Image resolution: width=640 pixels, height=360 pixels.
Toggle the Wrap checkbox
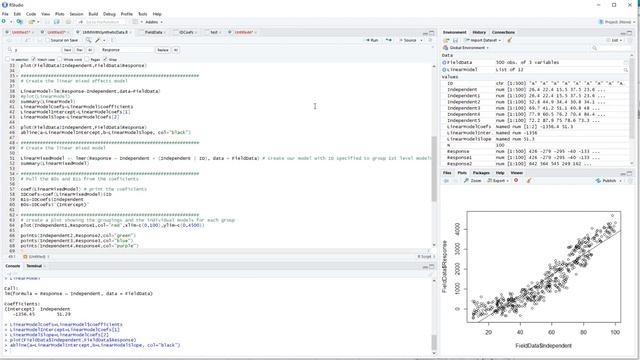pyautogui.click(x=105, y=59)
